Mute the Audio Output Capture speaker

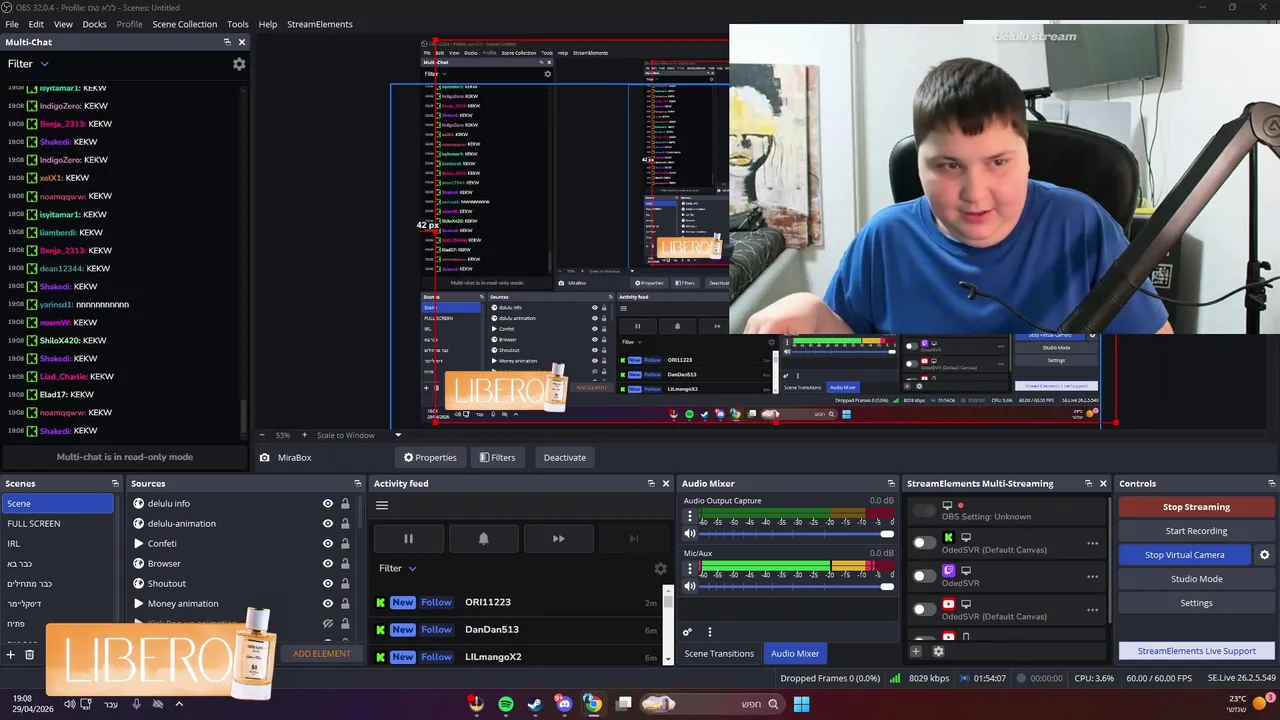[x=689, y=534]
